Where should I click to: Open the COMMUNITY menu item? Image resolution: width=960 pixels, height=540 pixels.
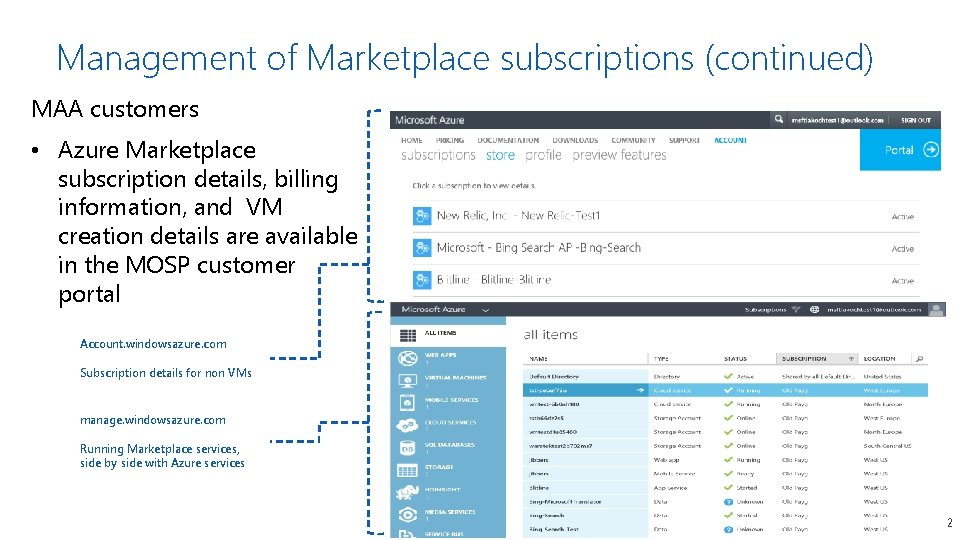click(x=633, y=140)
